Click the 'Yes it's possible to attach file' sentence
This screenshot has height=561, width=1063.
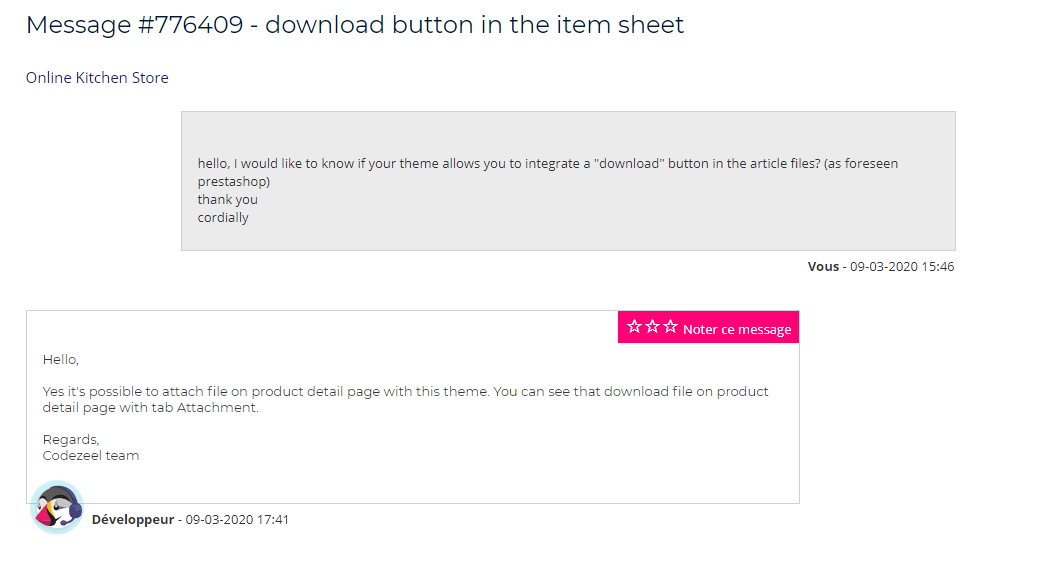[405, 399]
